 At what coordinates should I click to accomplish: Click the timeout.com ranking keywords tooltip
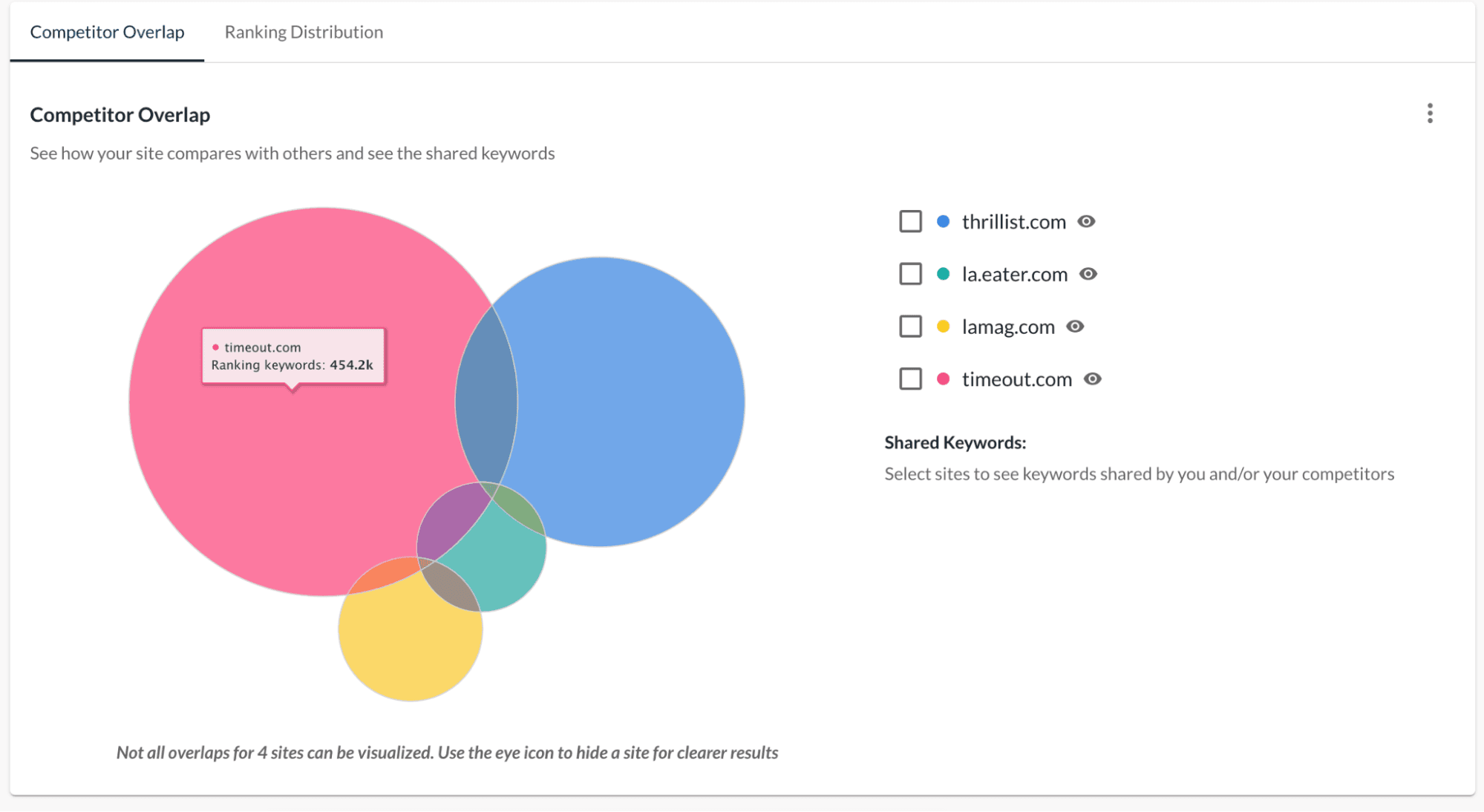pyautogui.click(x=293, y=356)
